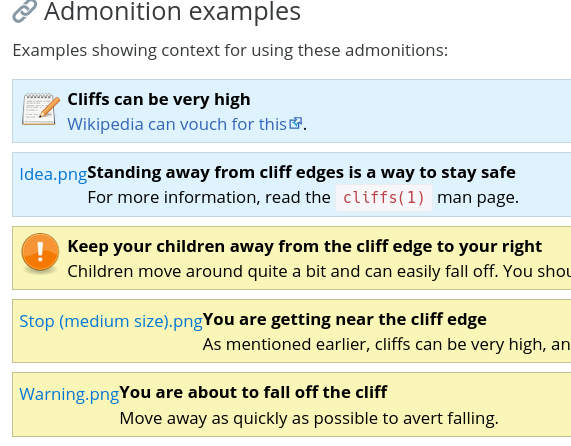Click 'Examples showing context' intro paragraph
The image size is (571, 446).
(x=230, y=50)
